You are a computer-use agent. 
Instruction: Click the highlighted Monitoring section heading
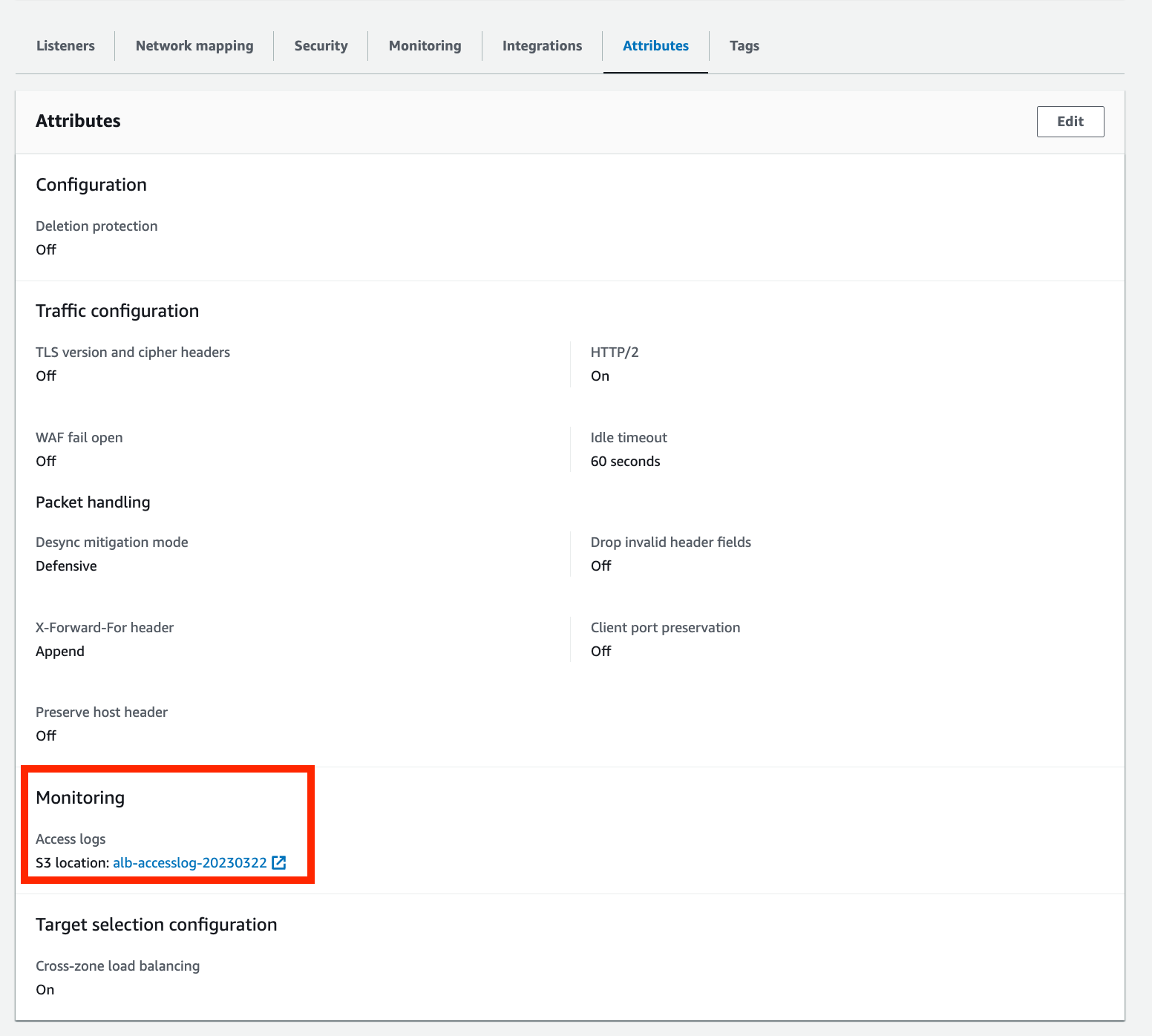click(79, 797)
